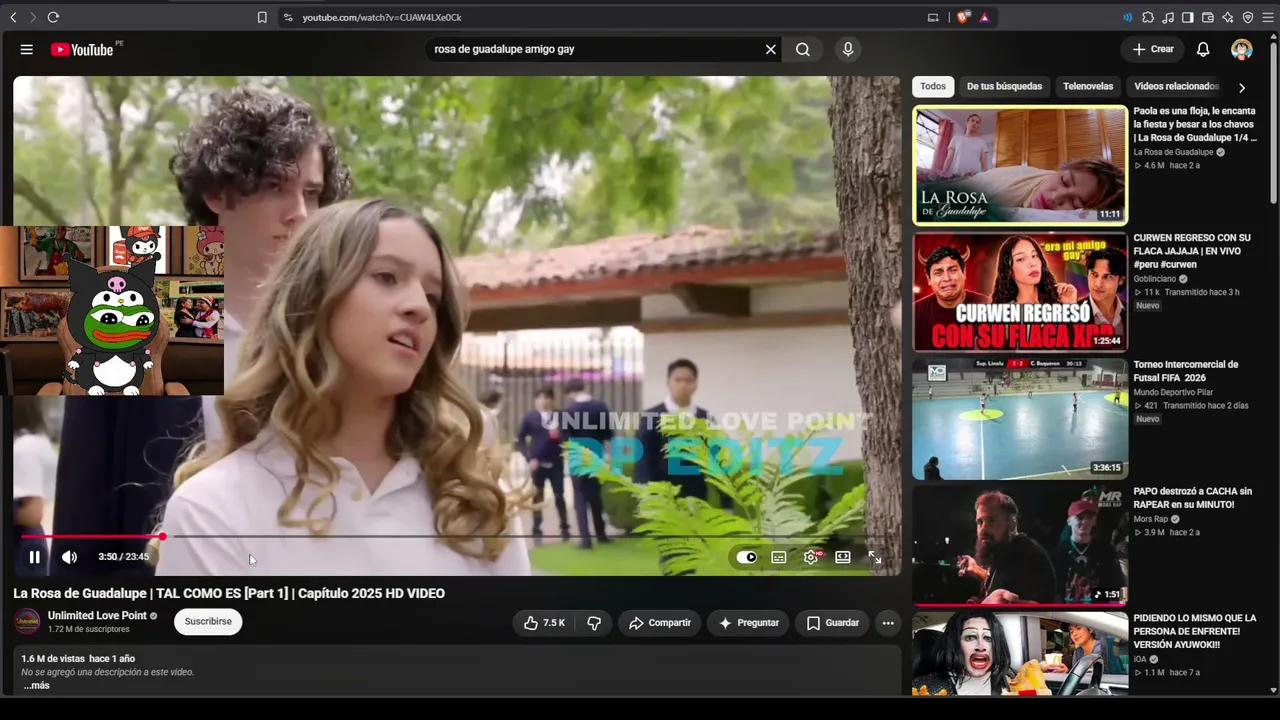Start voice search with the microphone
Image resolution: width=1280 pixels, height=720 pixels.
(x=848, y=49)
